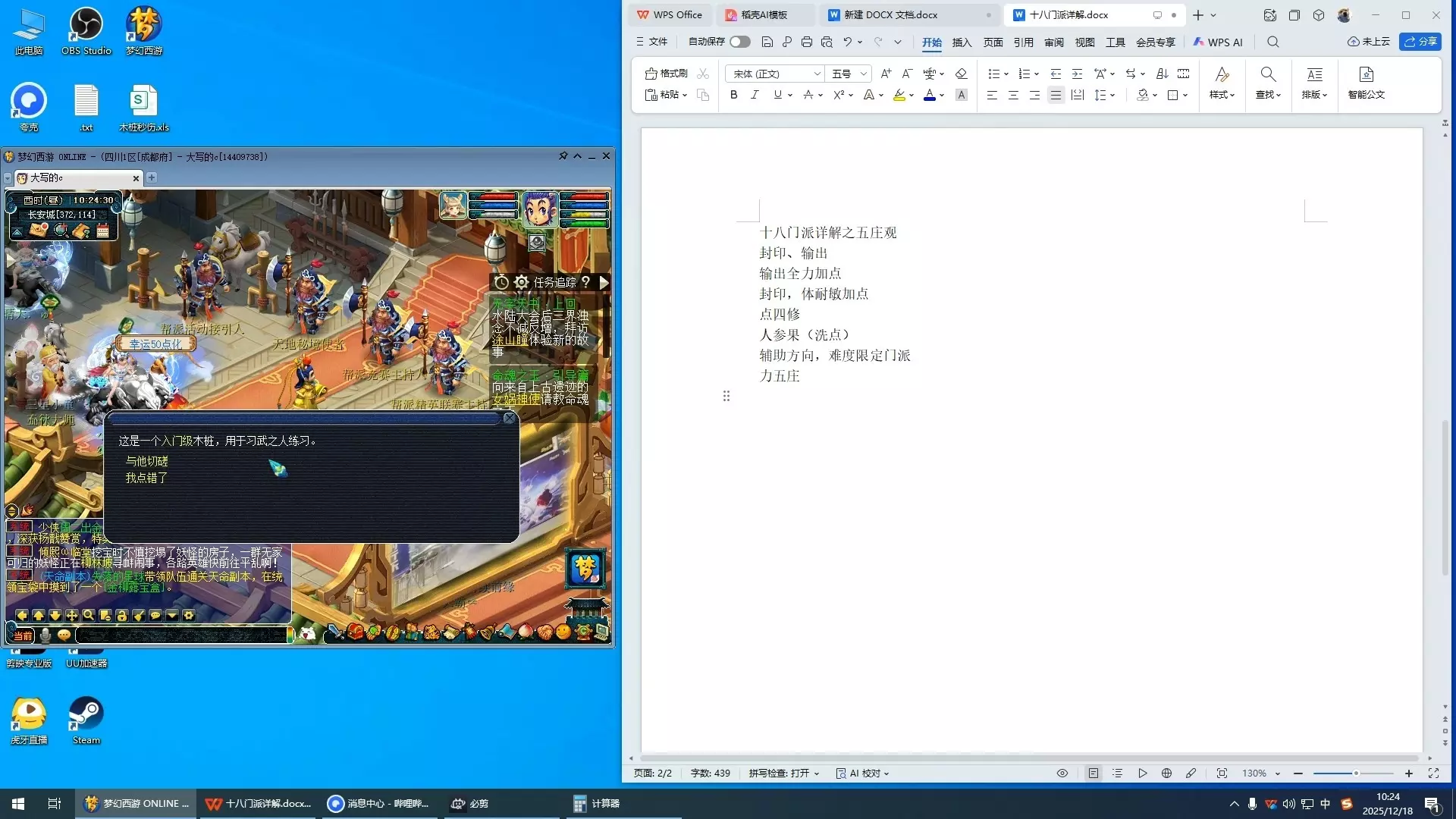The width and height of the screenshot is (1456, 819).
Task: Toggle bold formatting in WPS ribbon
Action: pos(733,95)
